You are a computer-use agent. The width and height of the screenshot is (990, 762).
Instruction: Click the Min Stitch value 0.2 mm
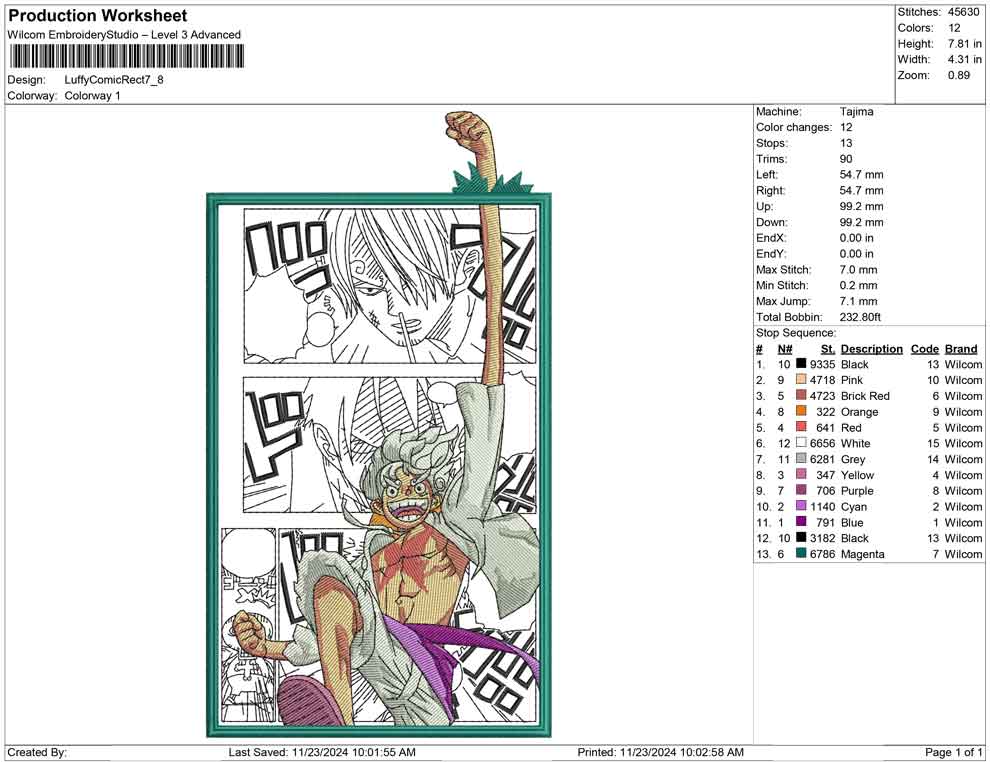coord(859,285)
